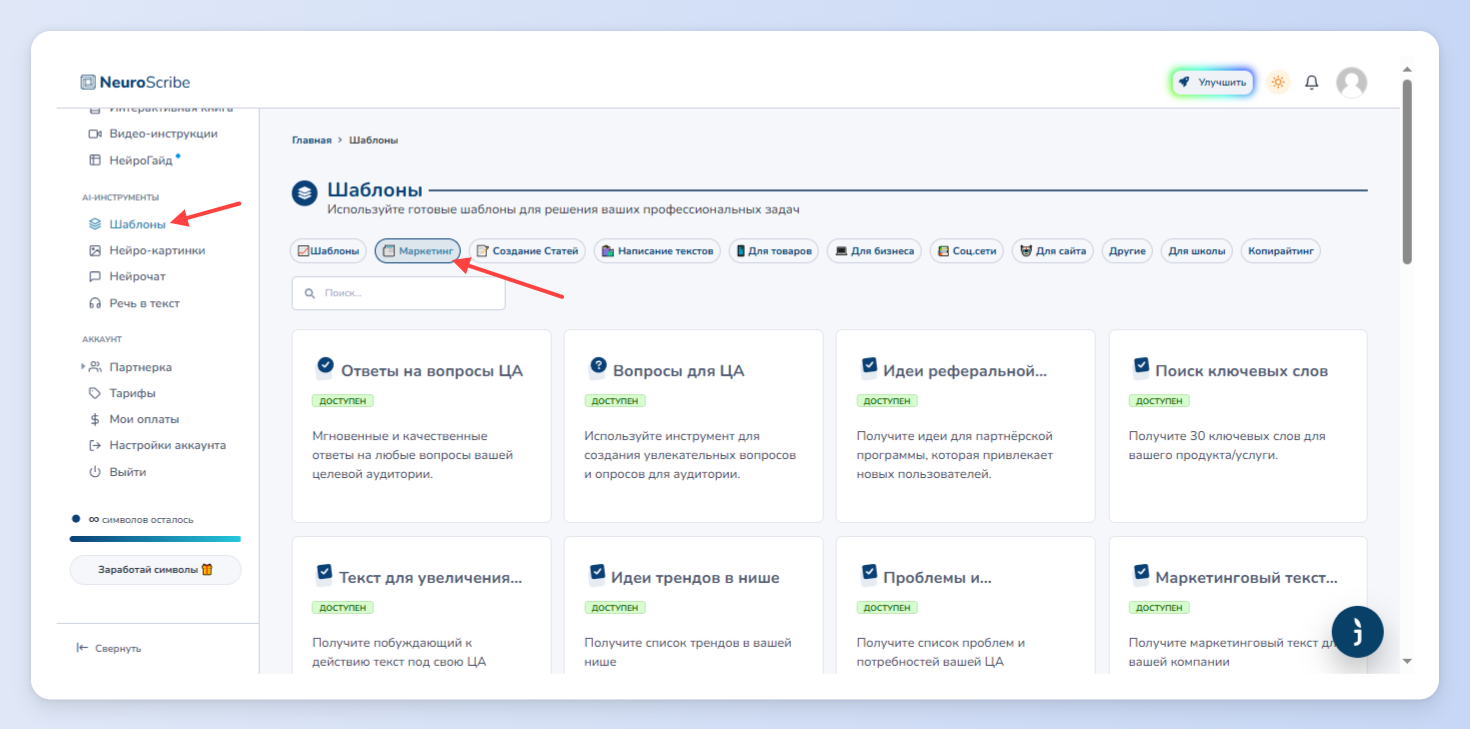This screenshot has width=1470, height=729.
Task: Click the символов осталось progress bar
Action: (155, 538)
